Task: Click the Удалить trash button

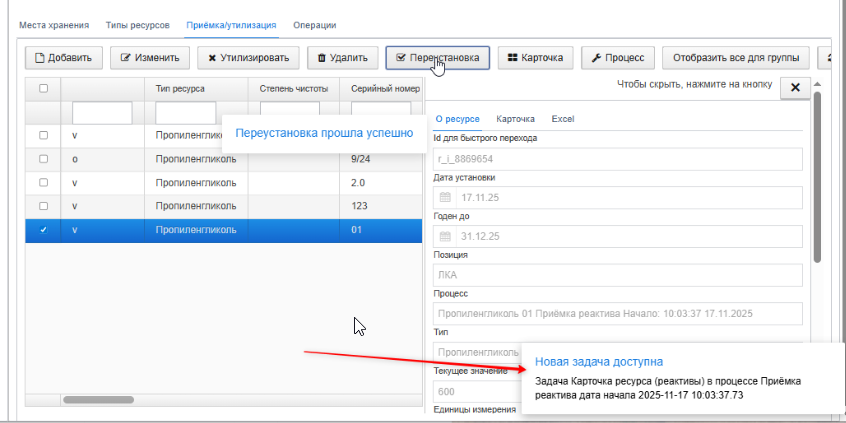Action: pos(343,58)
